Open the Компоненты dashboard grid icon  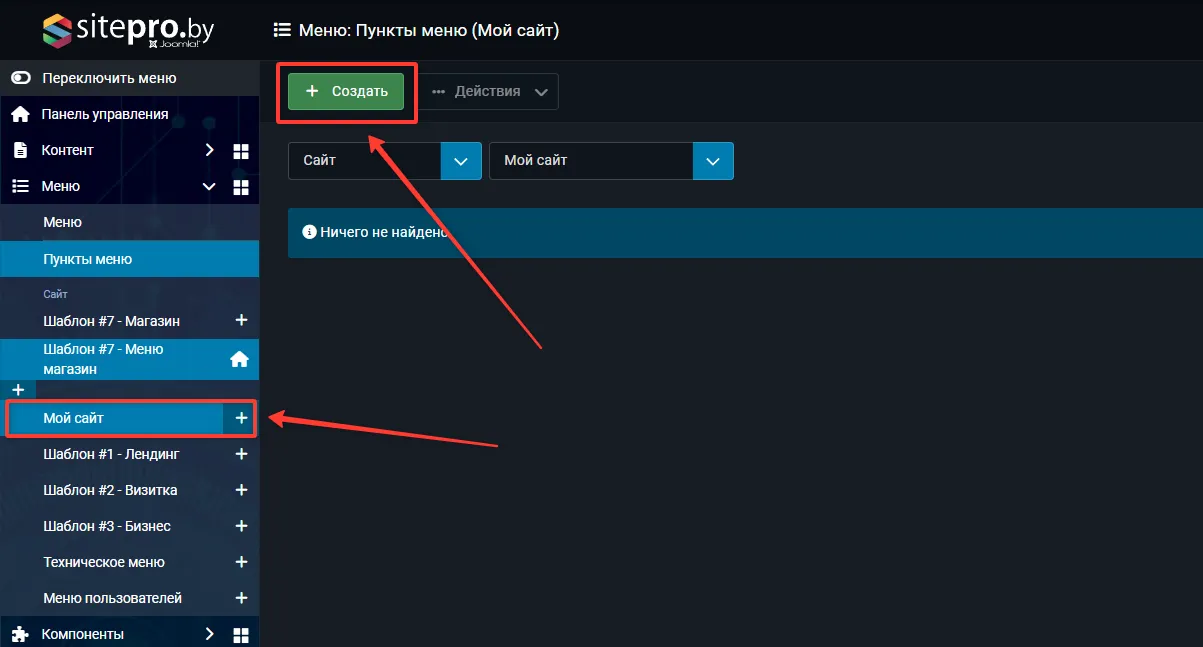240,635
